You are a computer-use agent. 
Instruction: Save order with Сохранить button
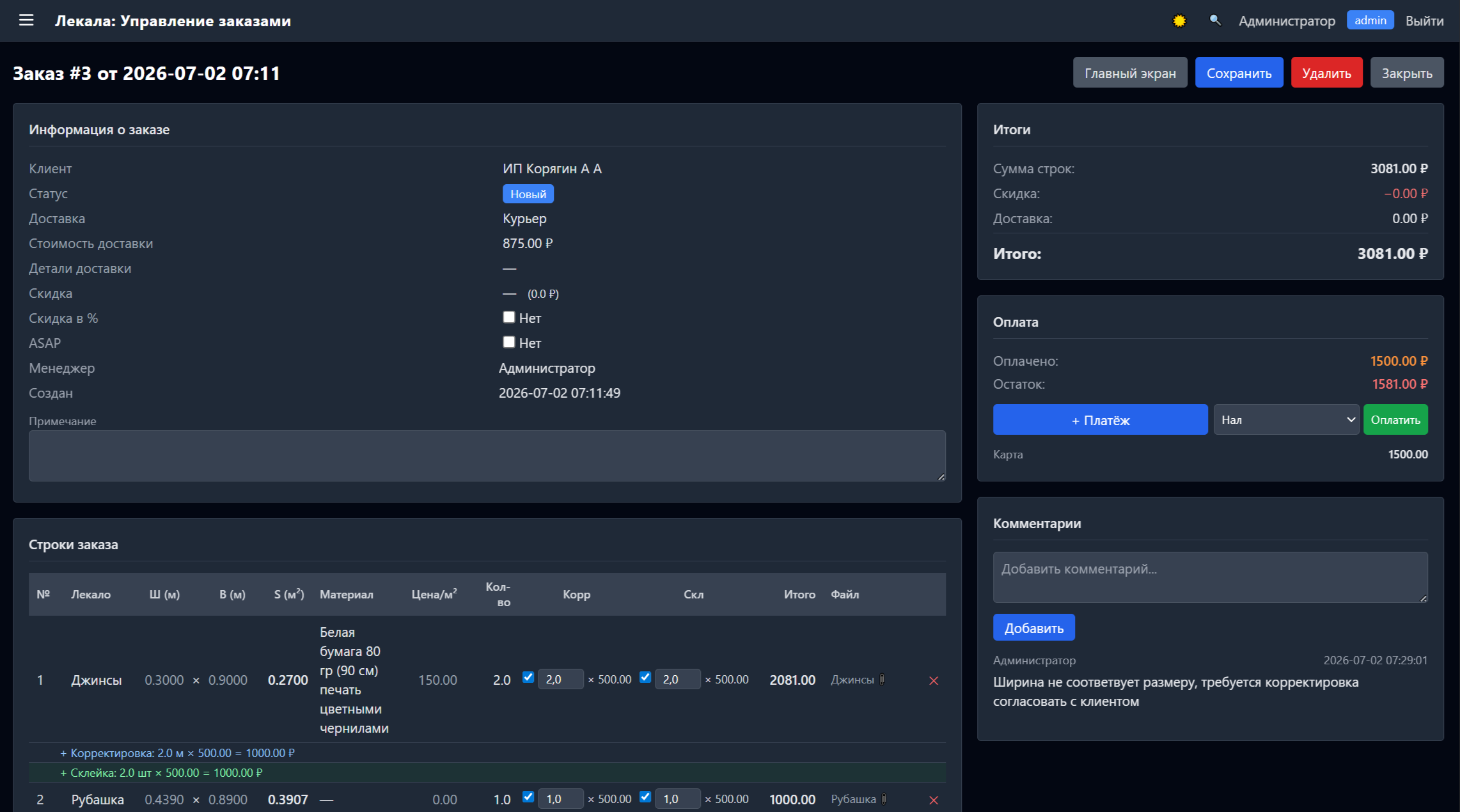coord(1239,73)
